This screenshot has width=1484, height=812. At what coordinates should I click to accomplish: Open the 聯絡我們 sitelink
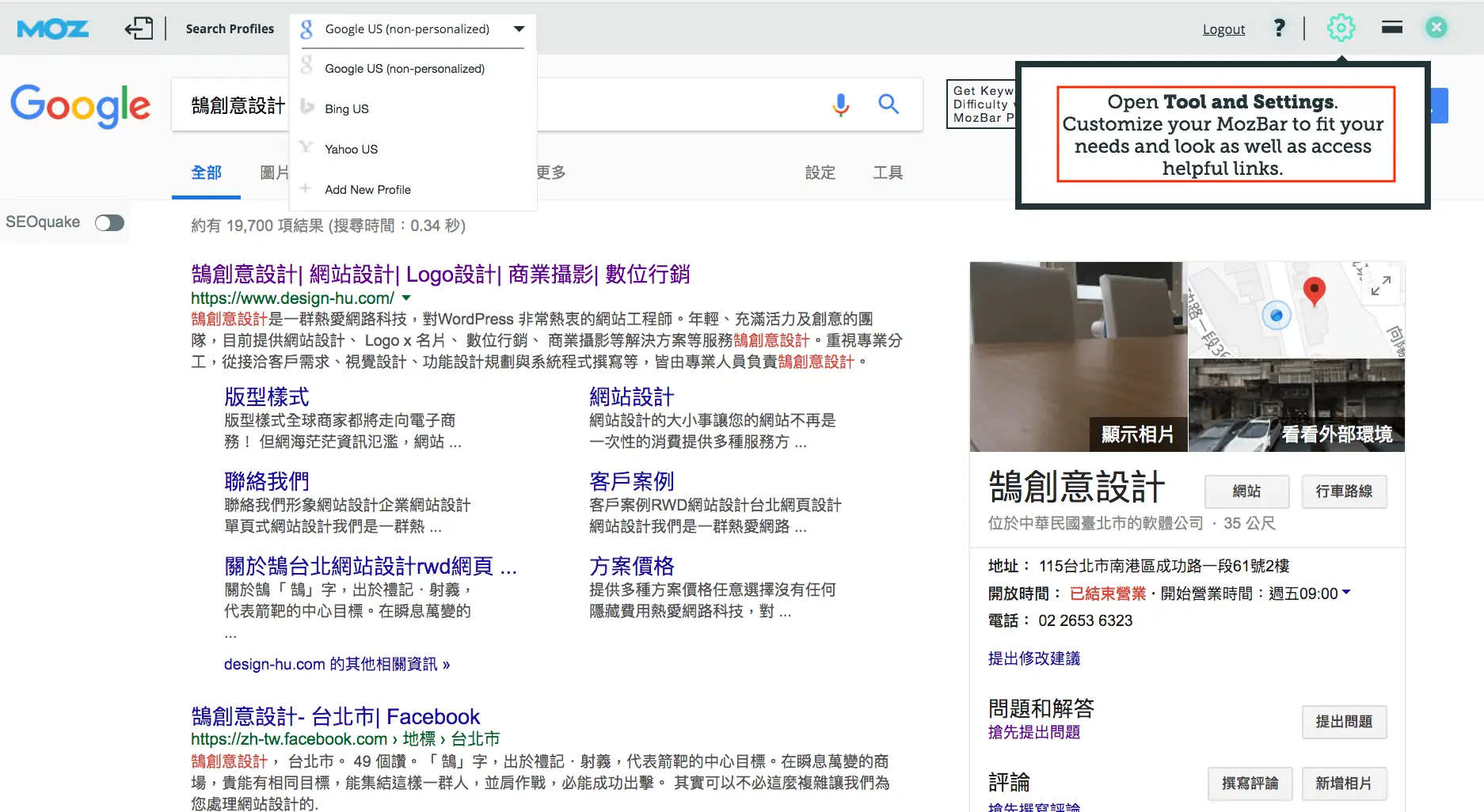pos(266,481)
